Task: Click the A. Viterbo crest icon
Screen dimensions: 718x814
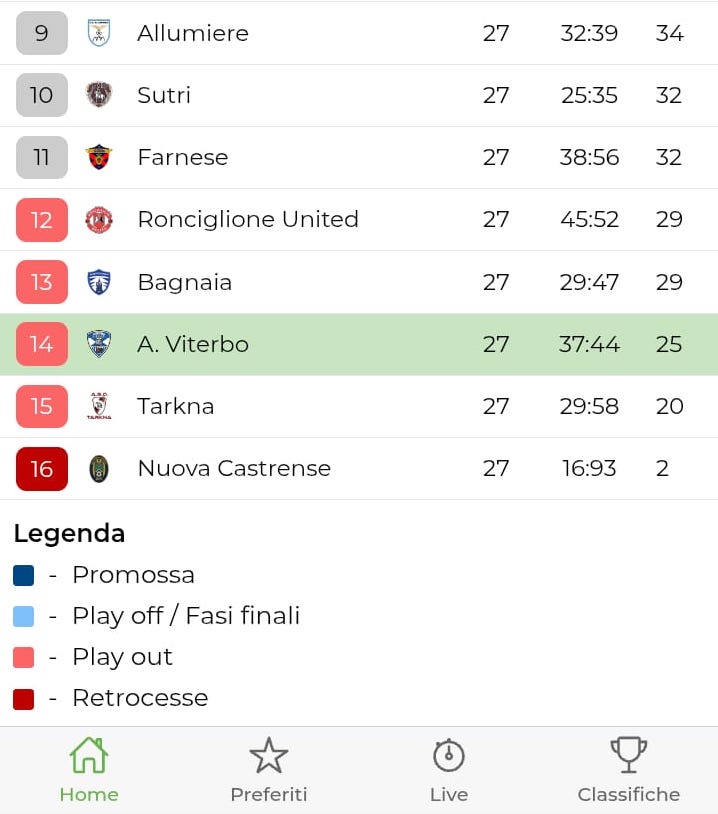Action: click(x=98, y=344)
